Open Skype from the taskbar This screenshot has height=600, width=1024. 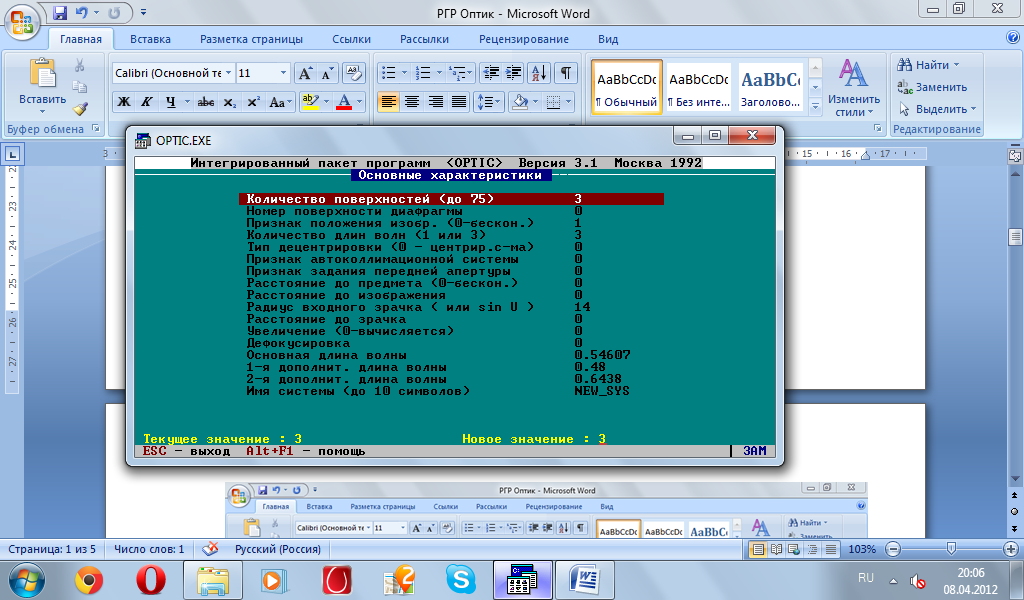[x=460, y=579]
